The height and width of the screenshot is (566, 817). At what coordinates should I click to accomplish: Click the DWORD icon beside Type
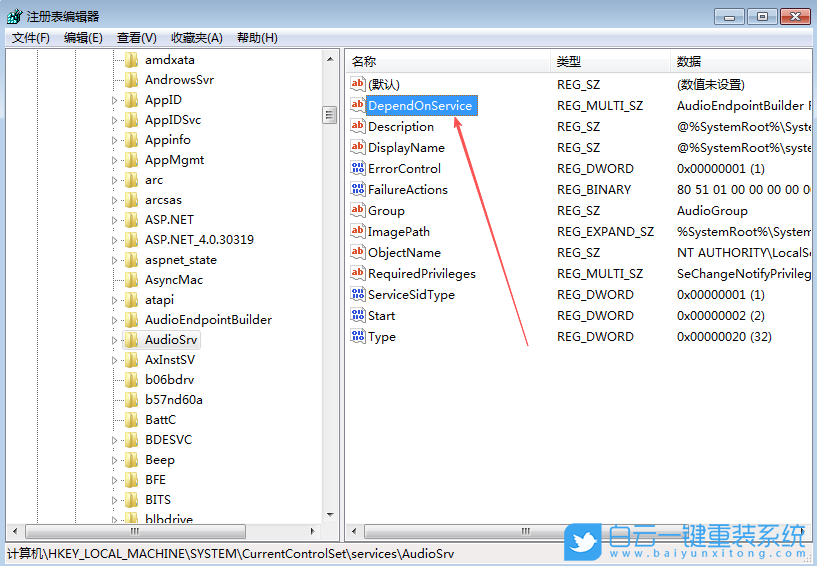pyautogui.click(x=357, y=336)
